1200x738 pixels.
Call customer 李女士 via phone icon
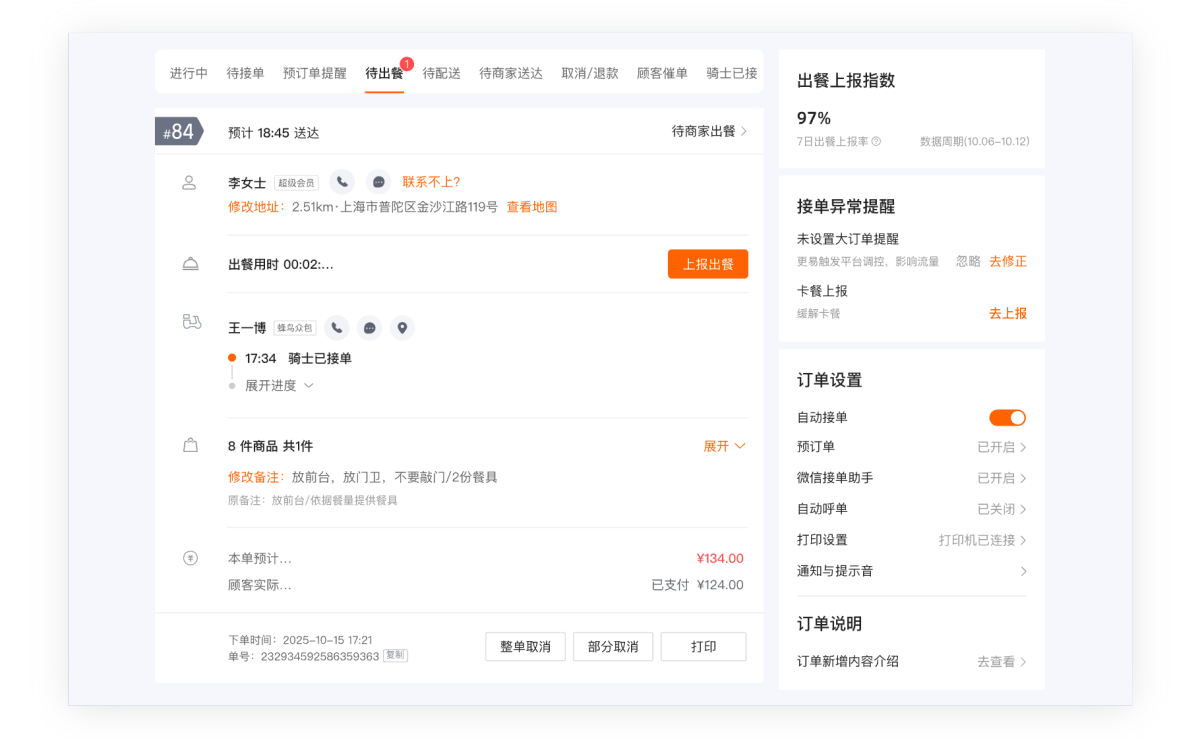pos(342,182)
